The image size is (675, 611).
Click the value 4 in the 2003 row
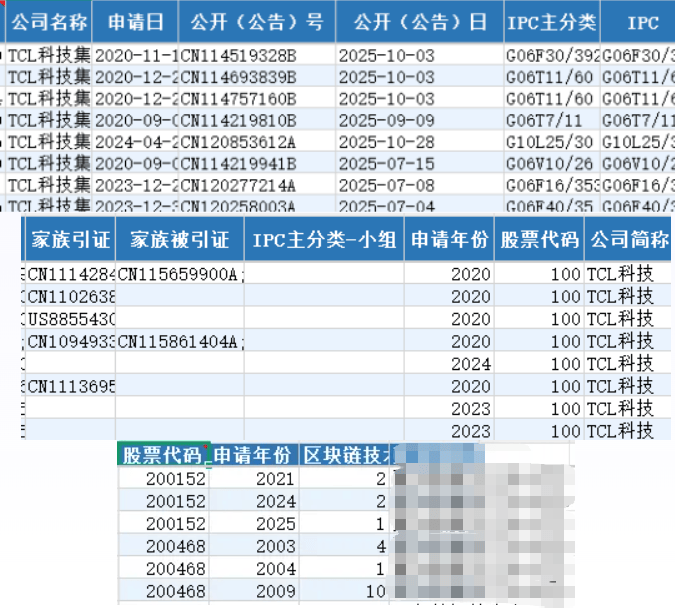[x=345, y=546]
